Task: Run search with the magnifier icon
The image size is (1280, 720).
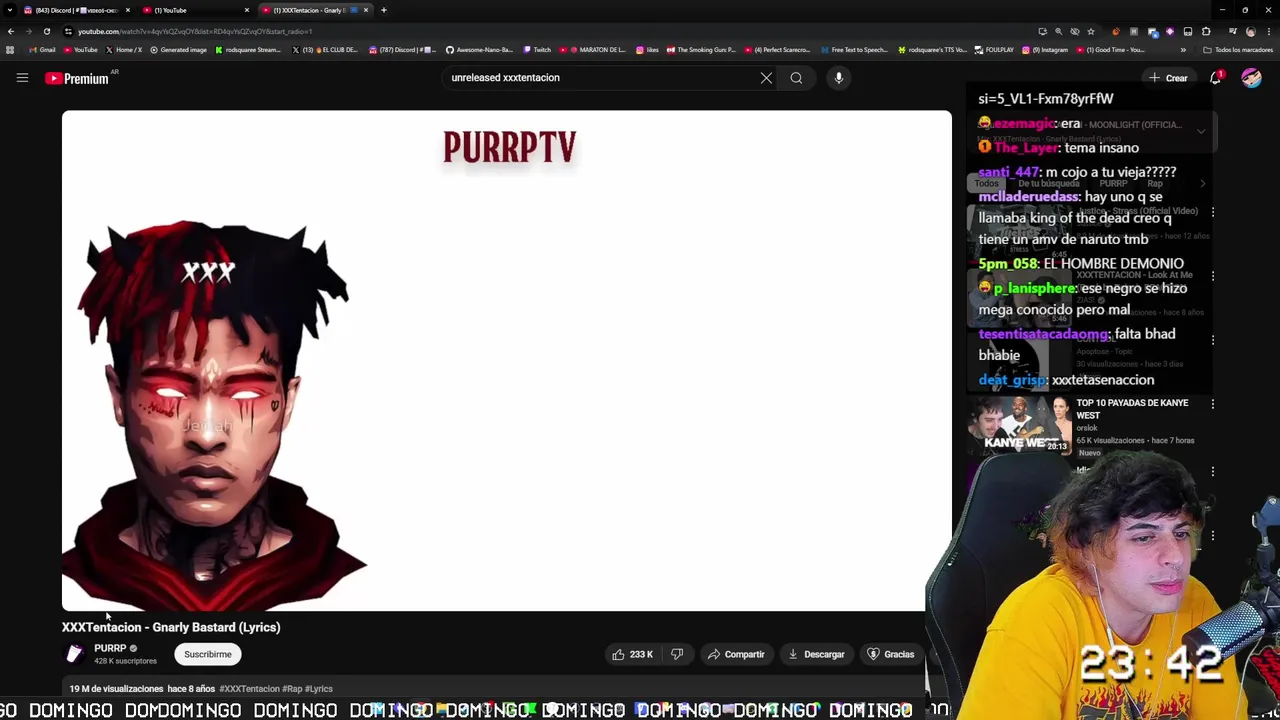Action: point(796,78)
